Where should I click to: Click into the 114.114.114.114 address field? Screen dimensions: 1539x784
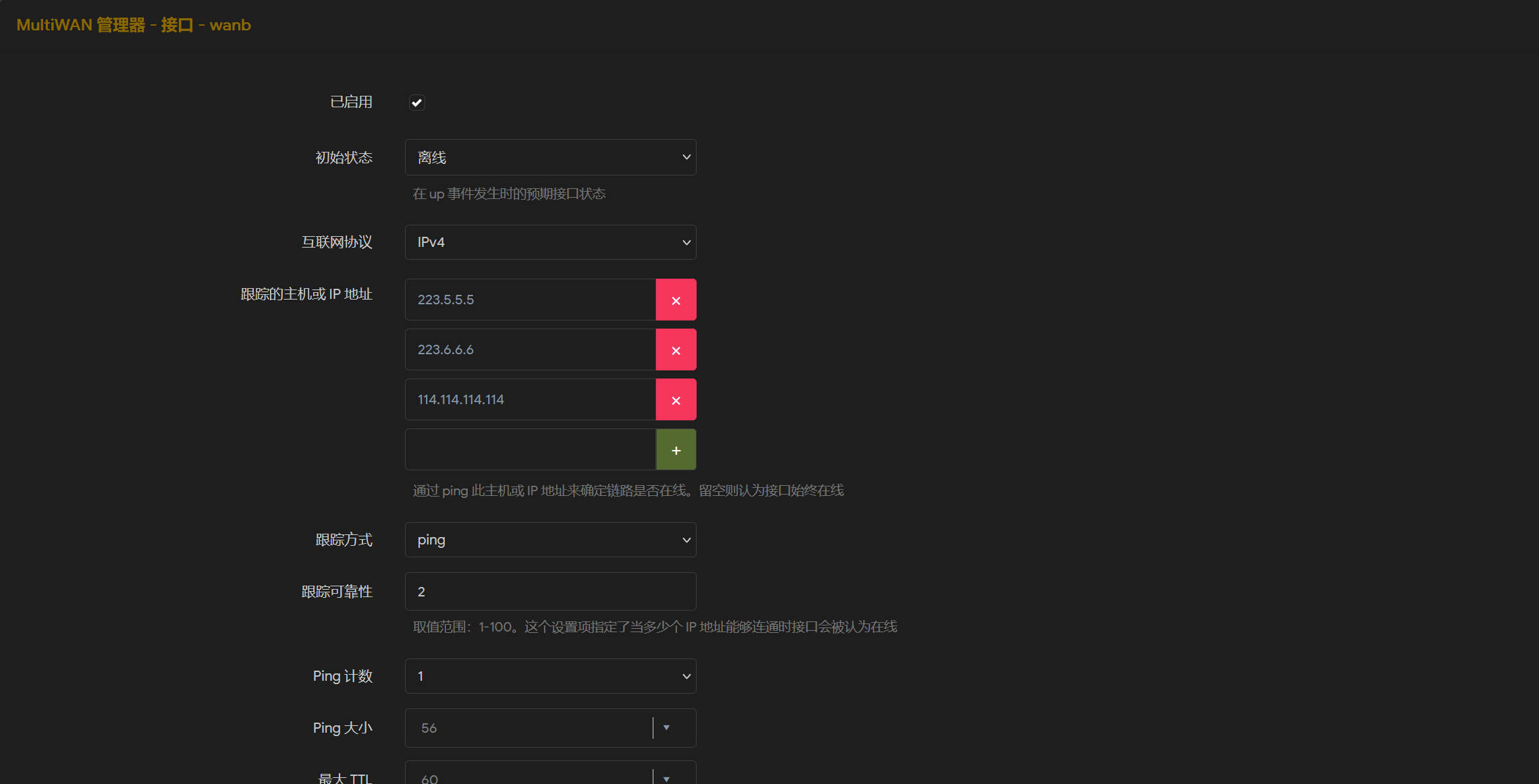tap(531, 400)
